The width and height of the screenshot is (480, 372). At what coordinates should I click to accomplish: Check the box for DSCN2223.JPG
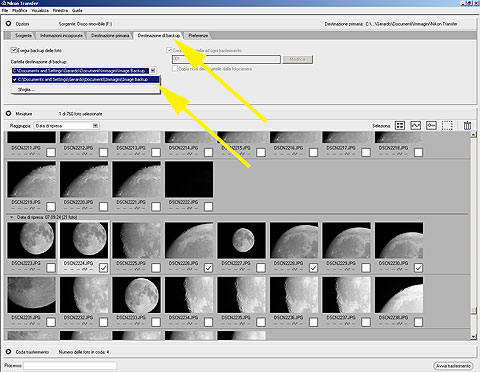tap(51, 267)
